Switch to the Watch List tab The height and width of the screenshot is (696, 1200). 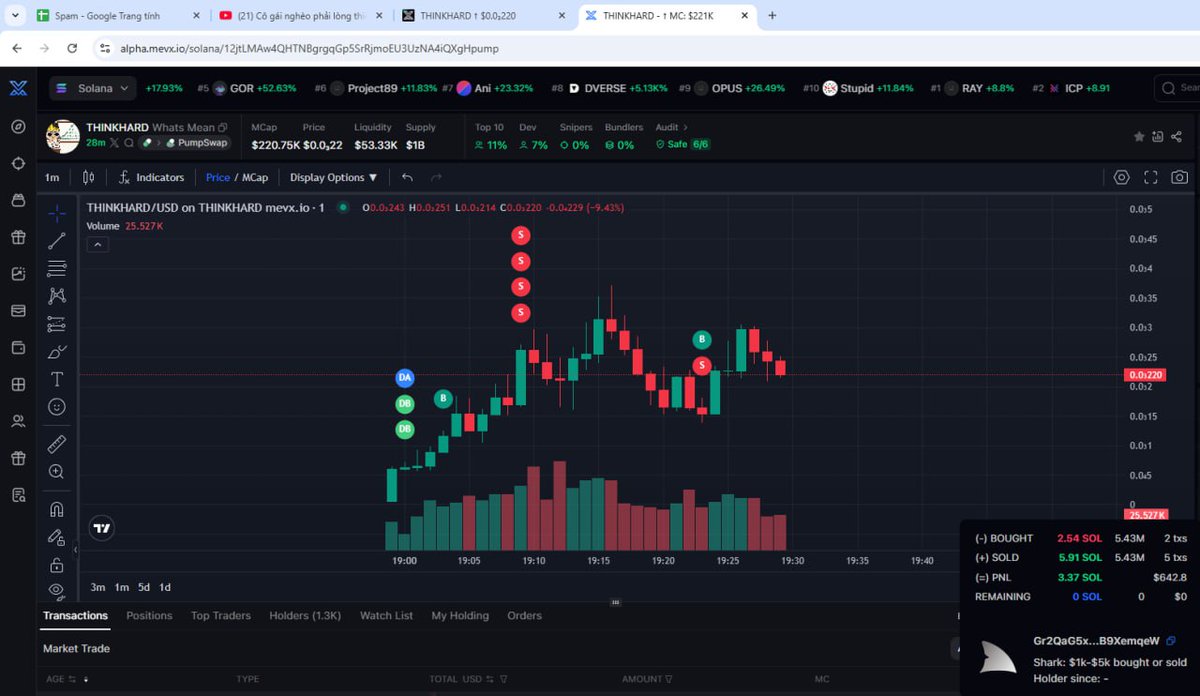point(386,616)
